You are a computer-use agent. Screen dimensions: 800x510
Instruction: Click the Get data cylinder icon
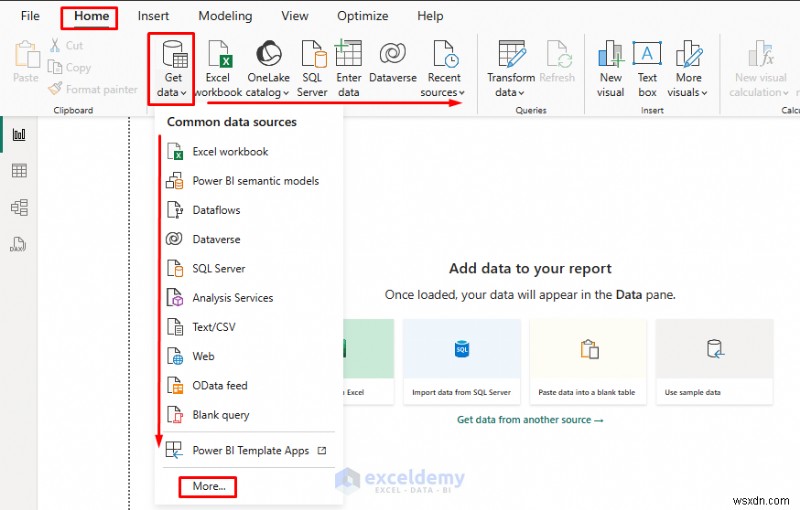(x=174, y=54)
